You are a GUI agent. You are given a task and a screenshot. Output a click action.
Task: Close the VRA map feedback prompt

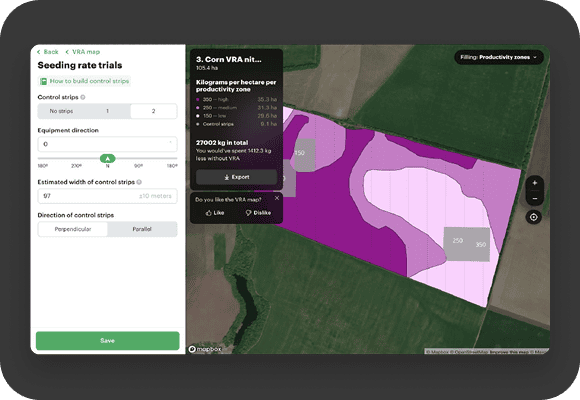click(x=277, y=198)
